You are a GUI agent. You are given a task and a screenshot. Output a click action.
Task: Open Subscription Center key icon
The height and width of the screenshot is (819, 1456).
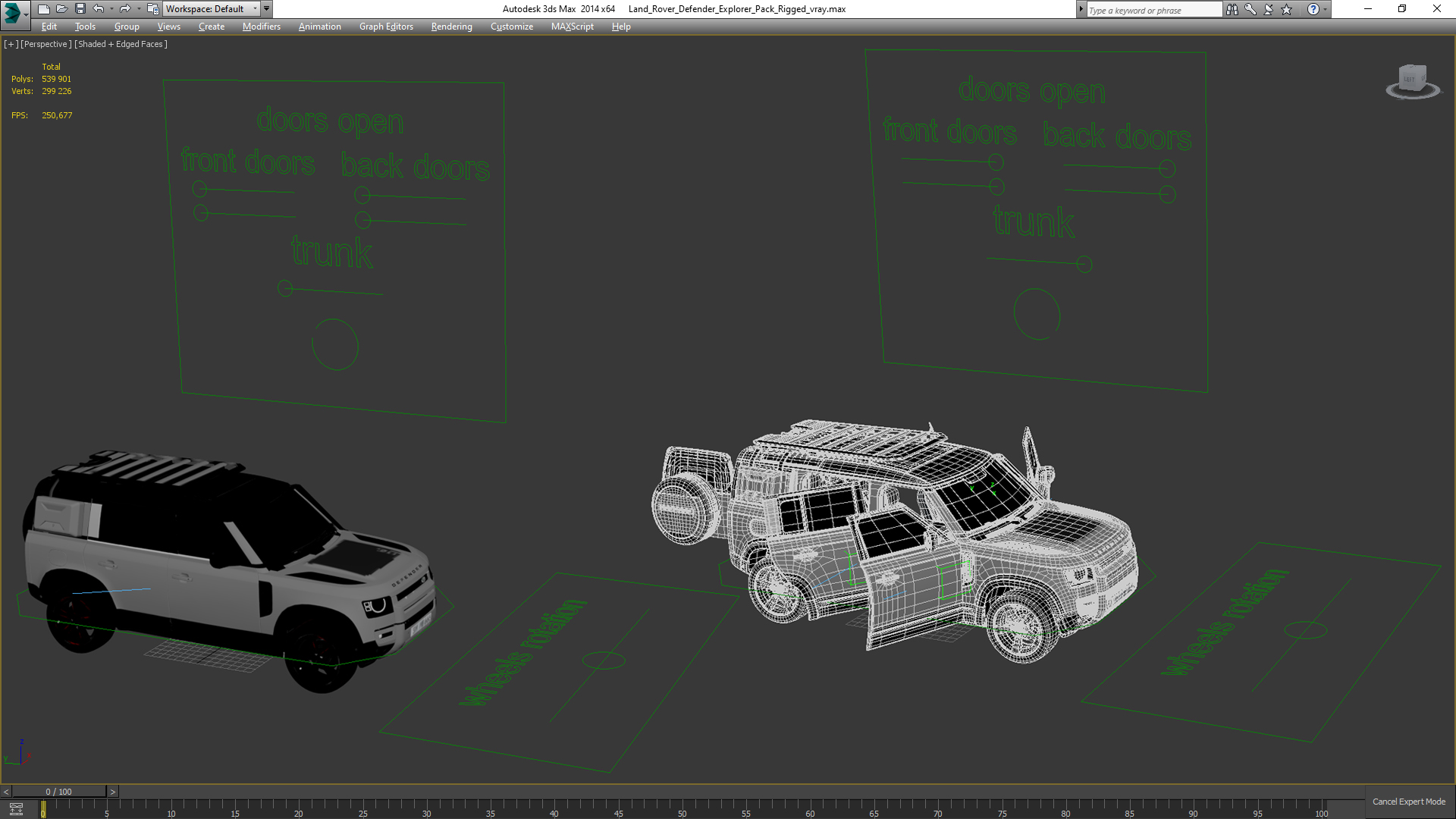point(1250,9)
